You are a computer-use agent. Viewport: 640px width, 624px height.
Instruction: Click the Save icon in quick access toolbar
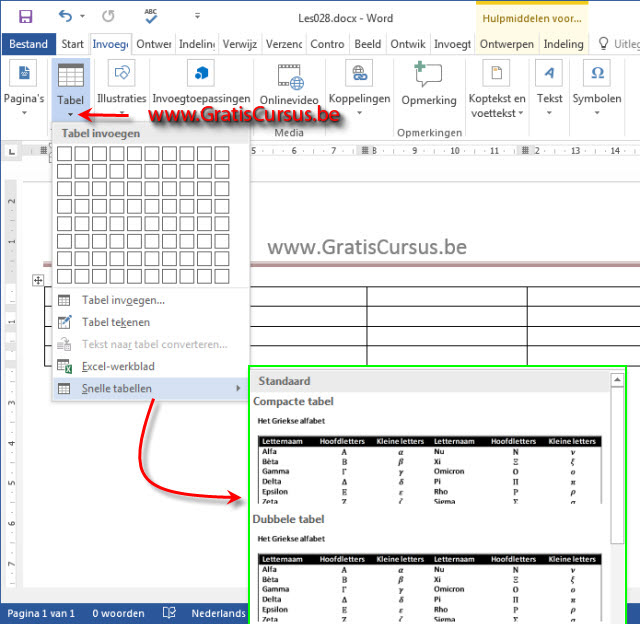tap(25, 17)
